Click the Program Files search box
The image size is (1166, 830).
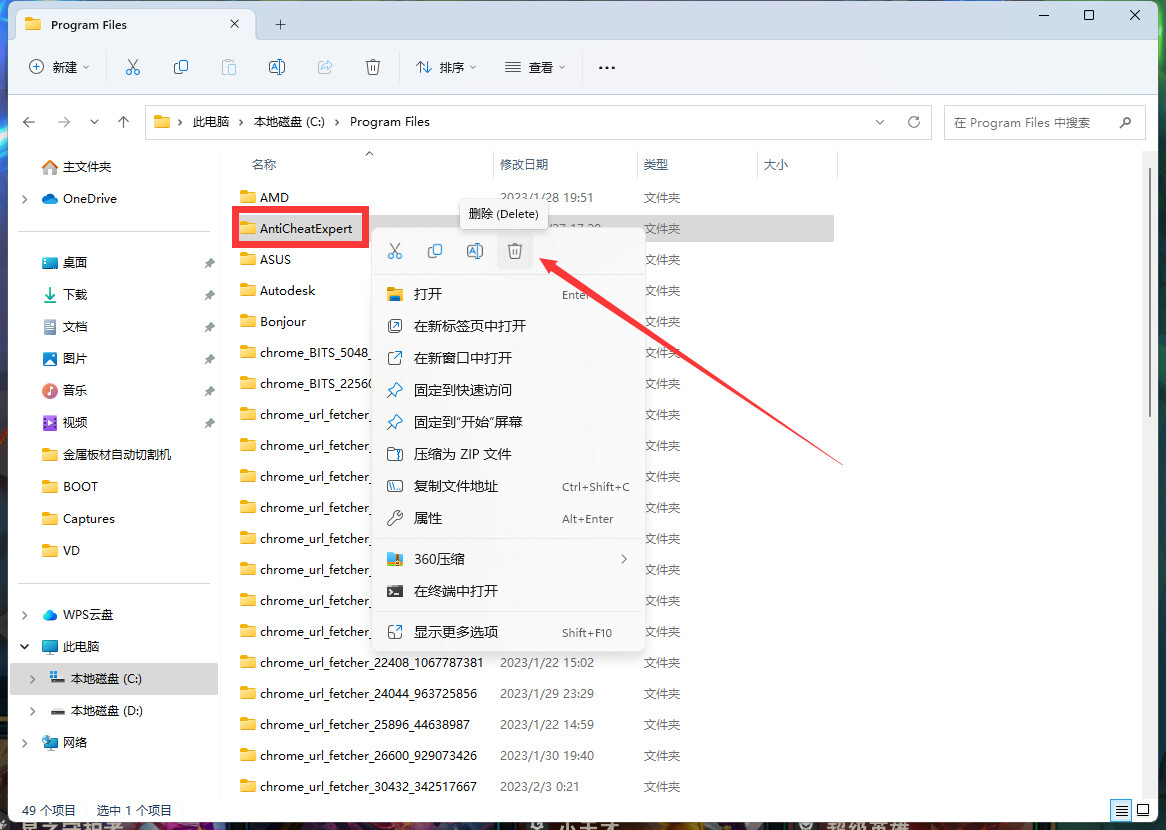pos(1045,123)
